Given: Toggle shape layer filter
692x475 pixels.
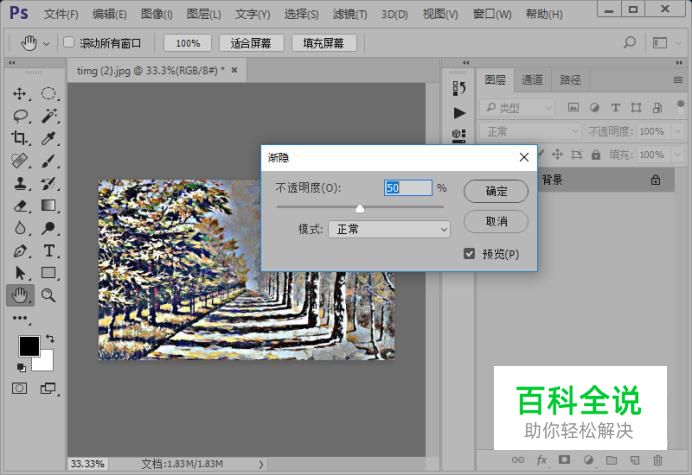Looking at the screenshot, I should click(x=636, y=107).
